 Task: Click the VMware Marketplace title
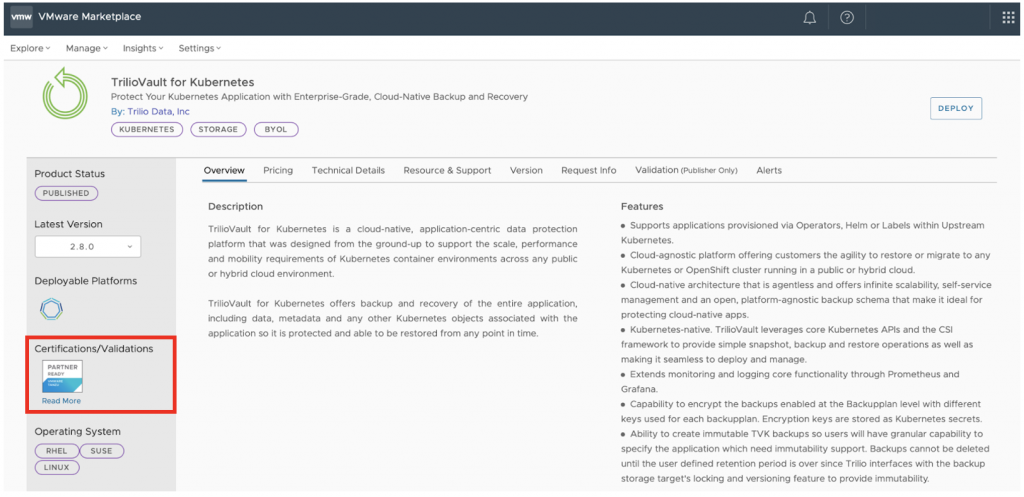click(x=91, y=17)
